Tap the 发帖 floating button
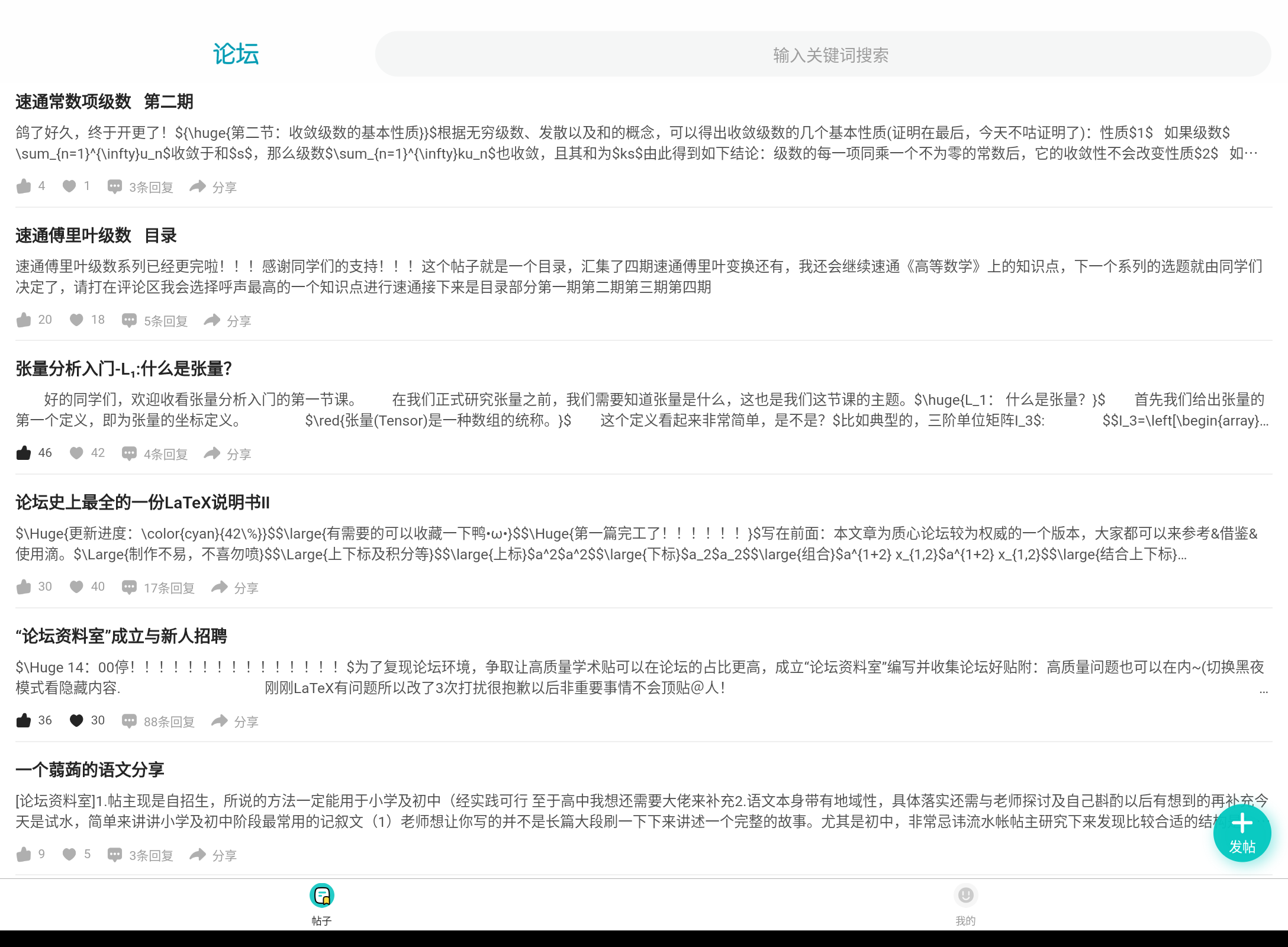The width and height of the screenshot is (1288, 947). click(x=1242, y=833)
